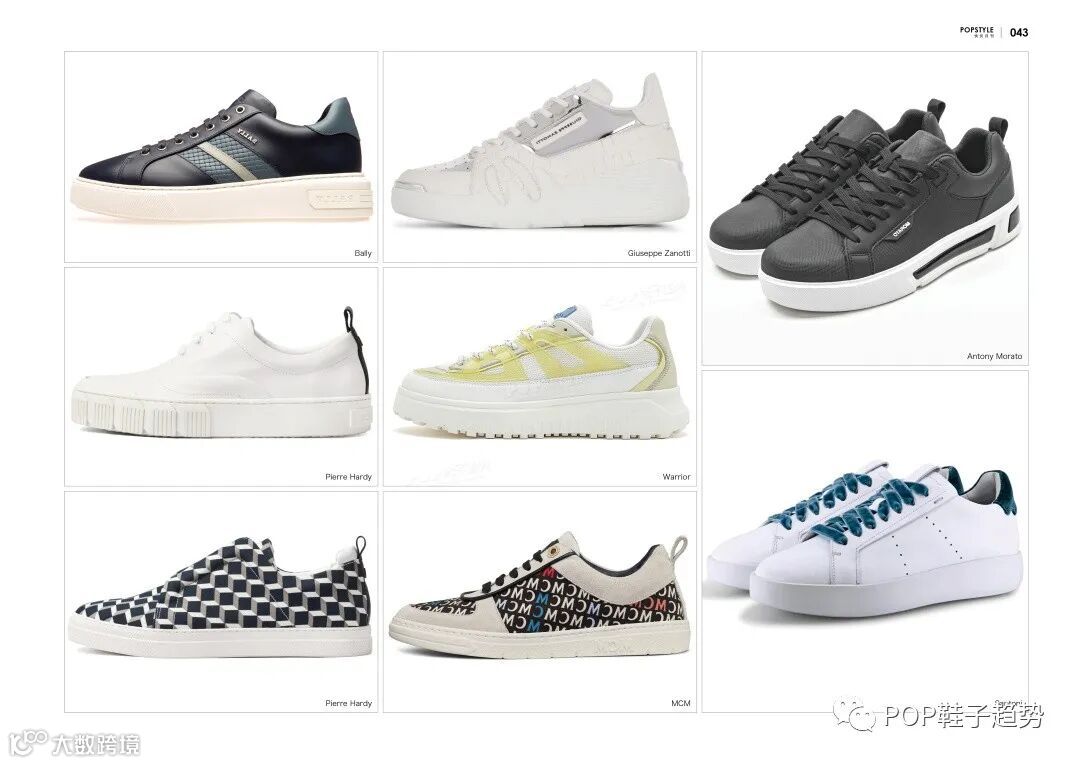Open the Antony Morato black sneakers image

pyautogui.click(x=864, y=205)
